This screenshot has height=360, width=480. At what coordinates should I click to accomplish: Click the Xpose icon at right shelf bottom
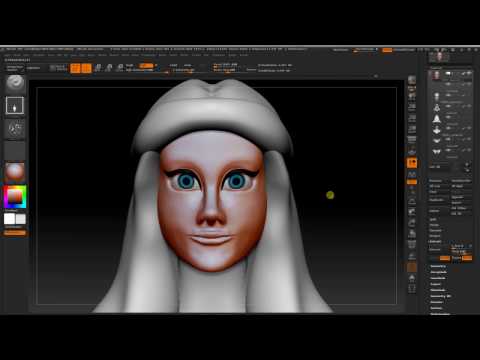(x=412, y=288)
